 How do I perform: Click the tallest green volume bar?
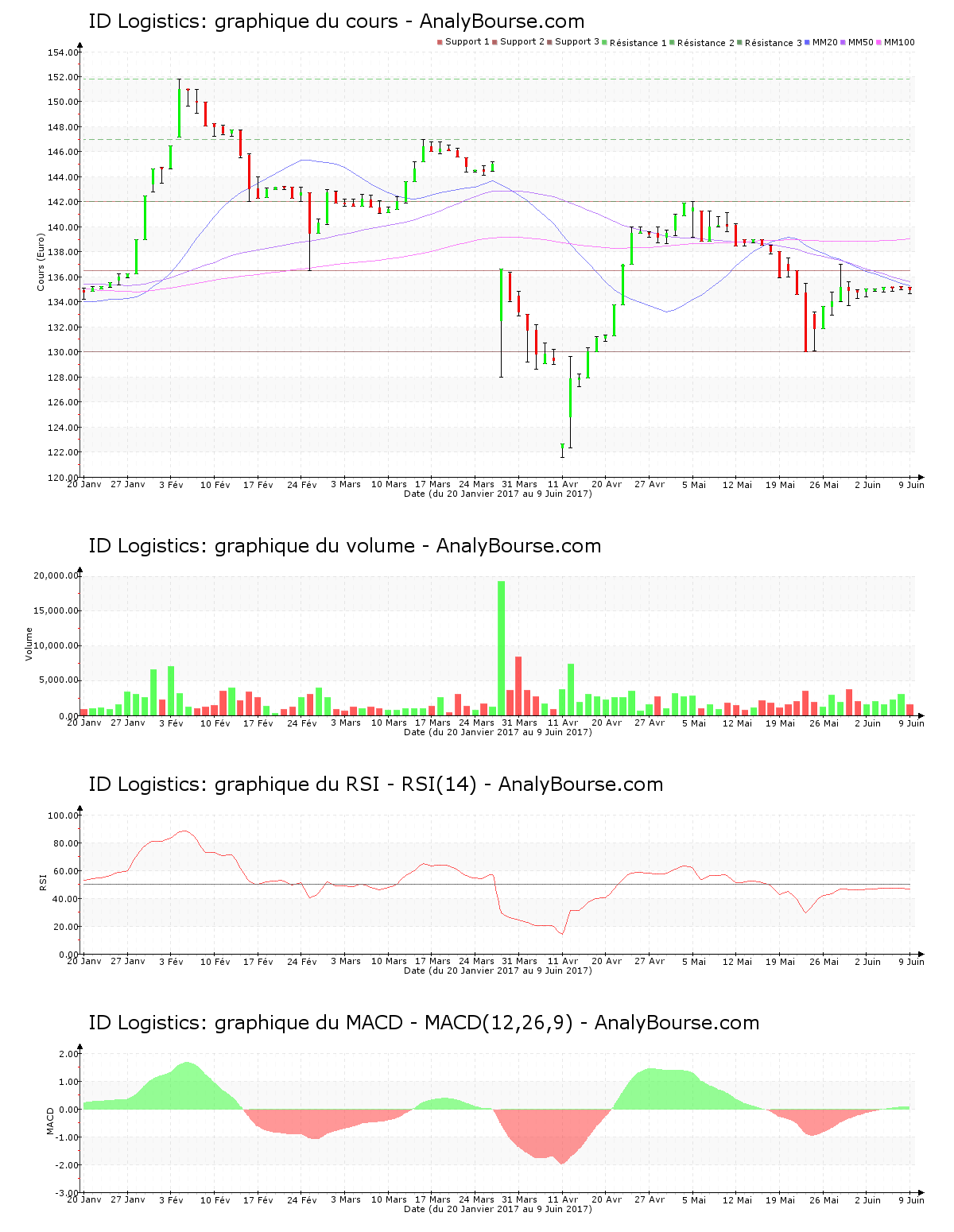coord(502,648)
